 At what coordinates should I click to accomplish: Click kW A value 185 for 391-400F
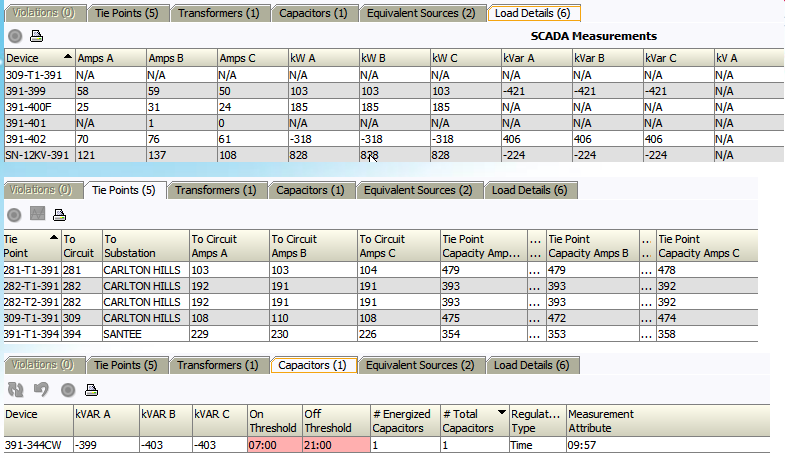(x=323, y=107)
